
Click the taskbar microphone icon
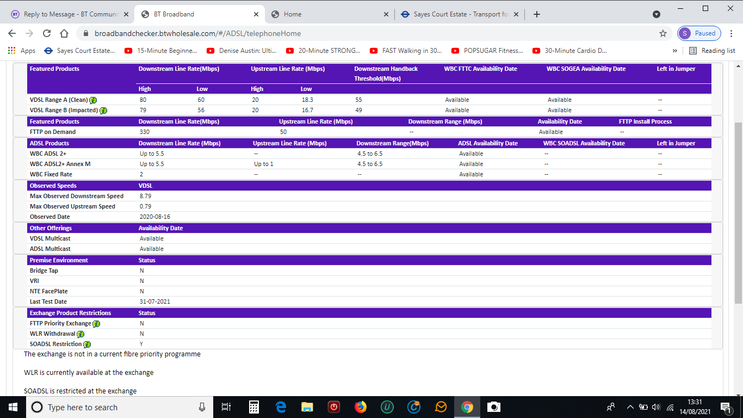202,407
